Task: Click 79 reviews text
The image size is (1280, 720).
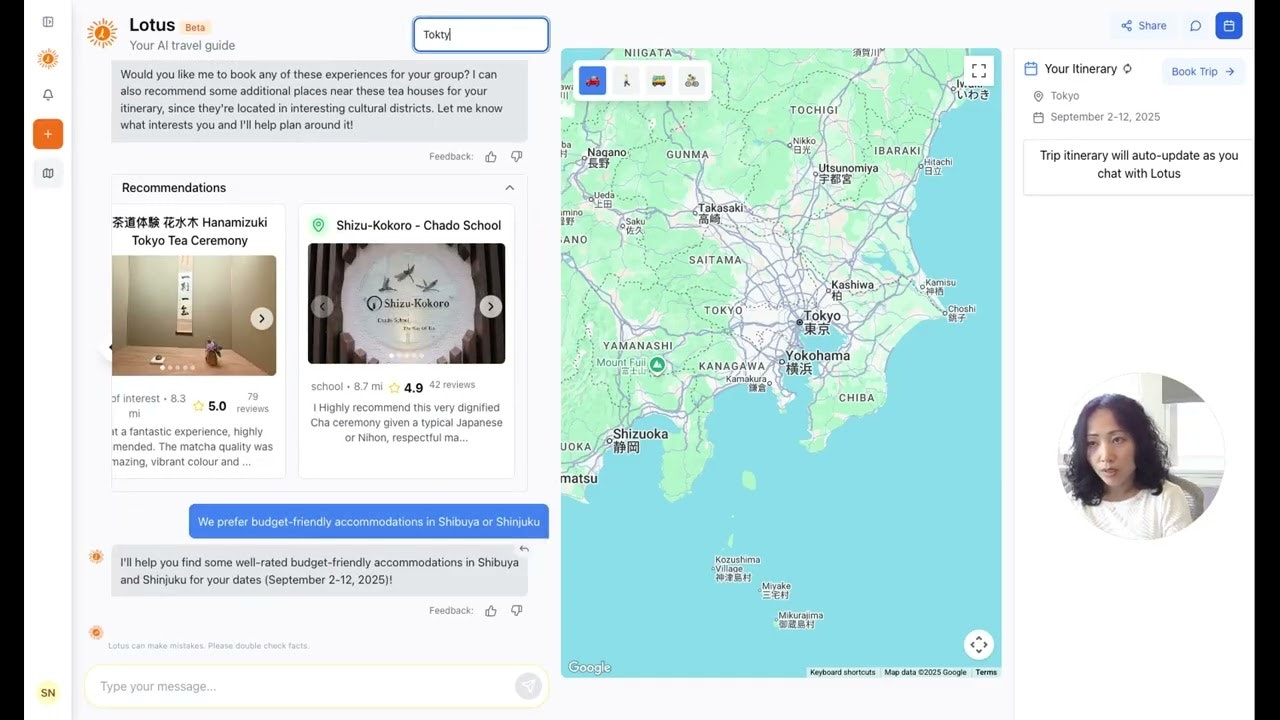Action: tap(253, 403)
